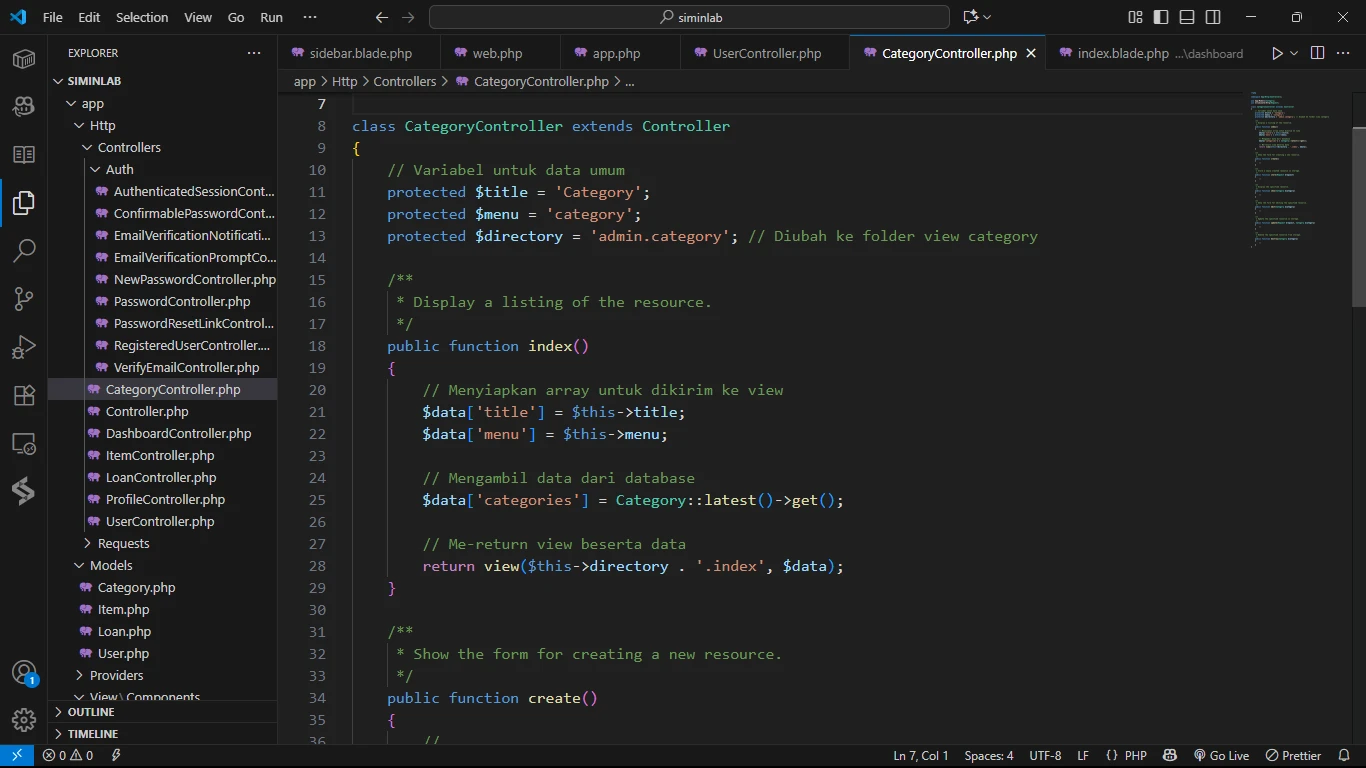Open the Manage settings gear icon
This screenshot has width=1366, height=768.
click(24, 719)
